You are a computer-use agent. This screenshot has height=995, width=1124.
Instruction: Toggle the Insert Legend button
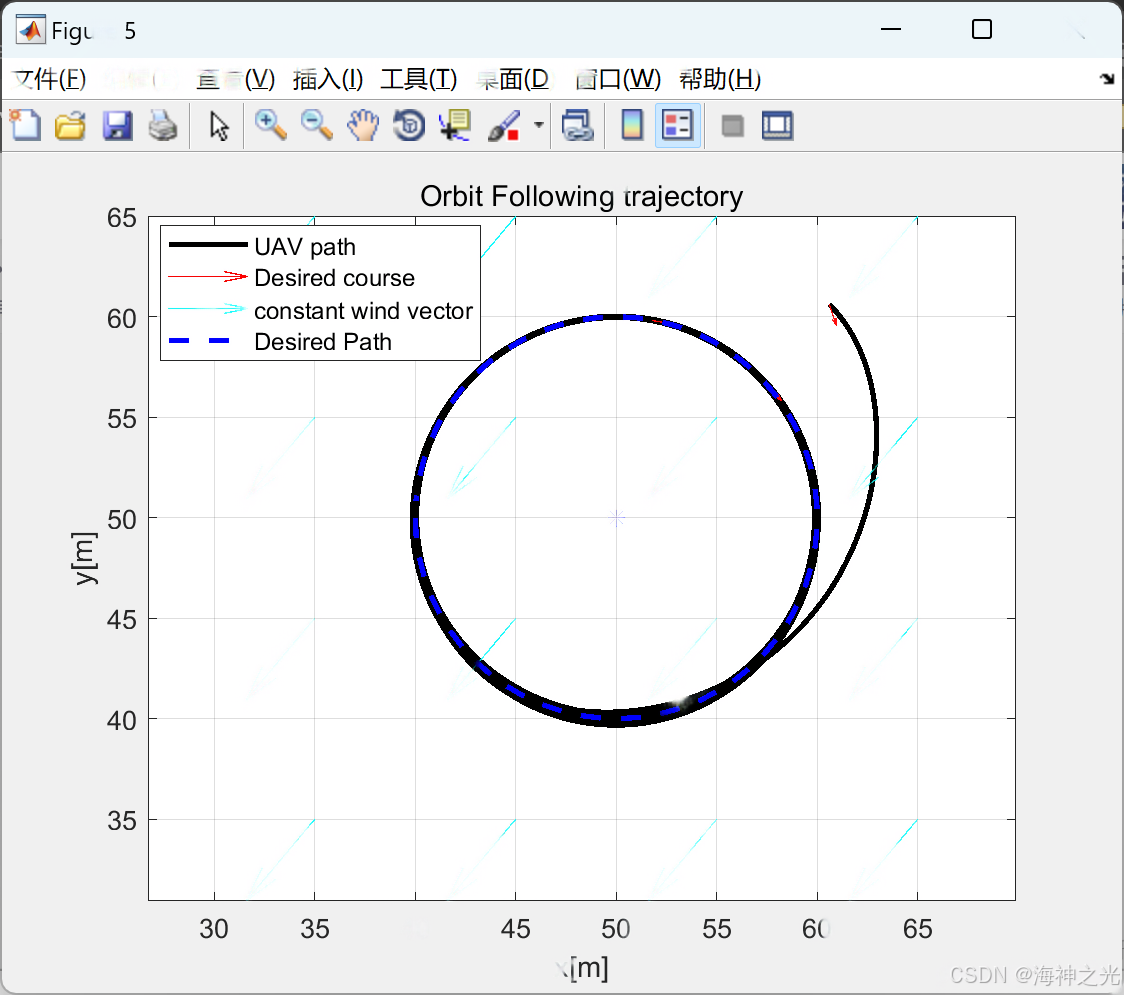tap(677, 125)
